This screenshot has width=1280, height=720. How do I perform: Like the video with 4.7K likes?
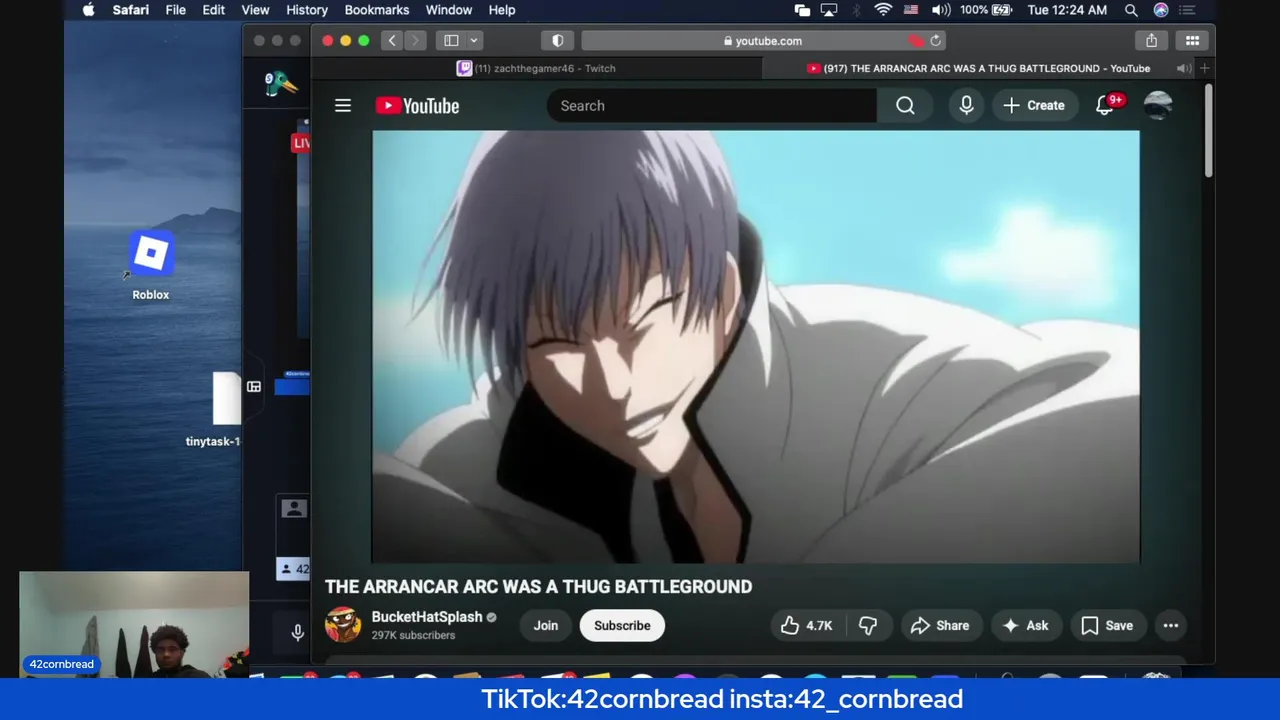pos(807,625)
